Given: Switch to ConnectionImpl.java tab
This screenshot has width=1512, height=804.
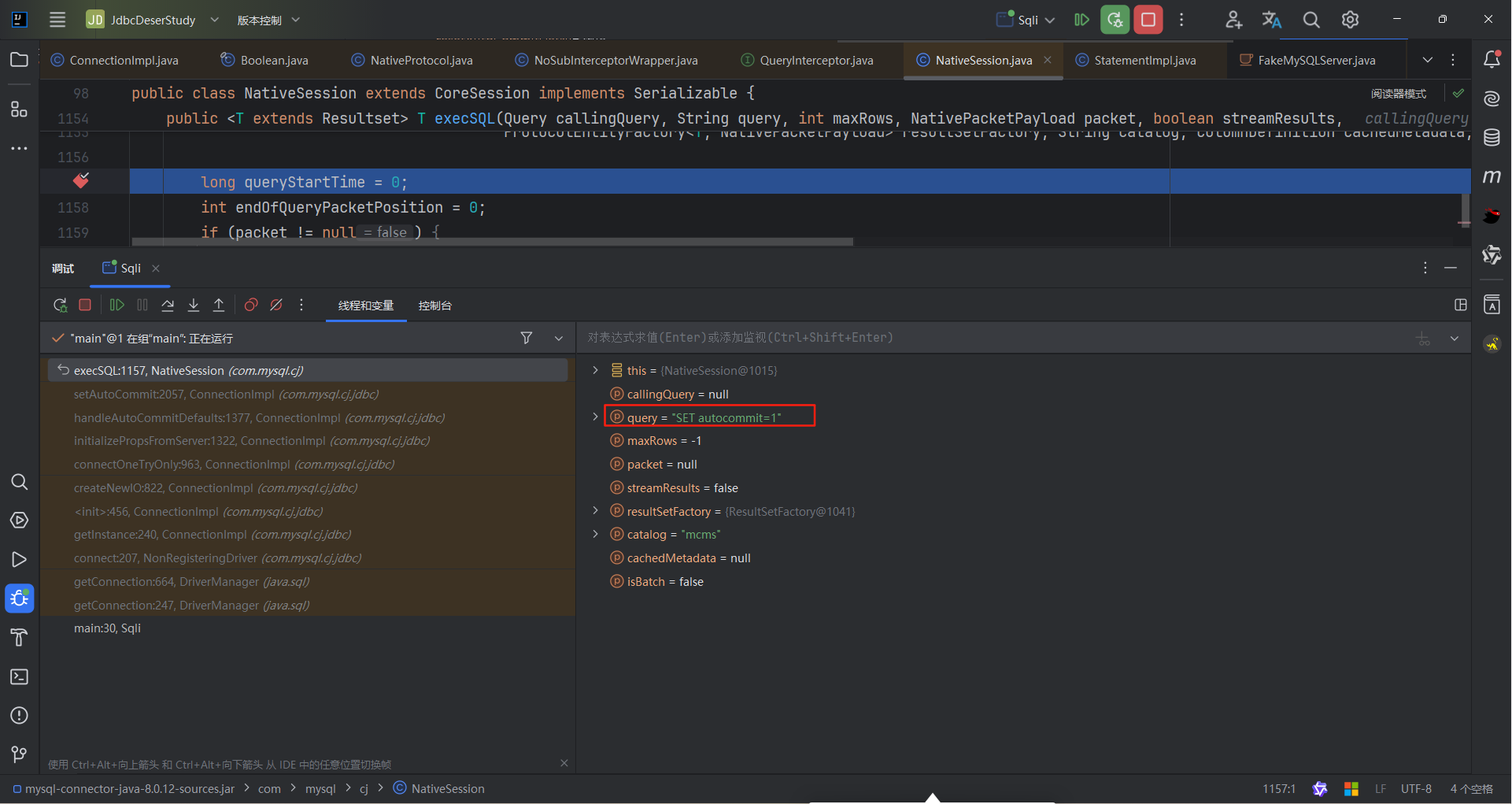Looking at the screenshot, I should click(x=115, y=60).
